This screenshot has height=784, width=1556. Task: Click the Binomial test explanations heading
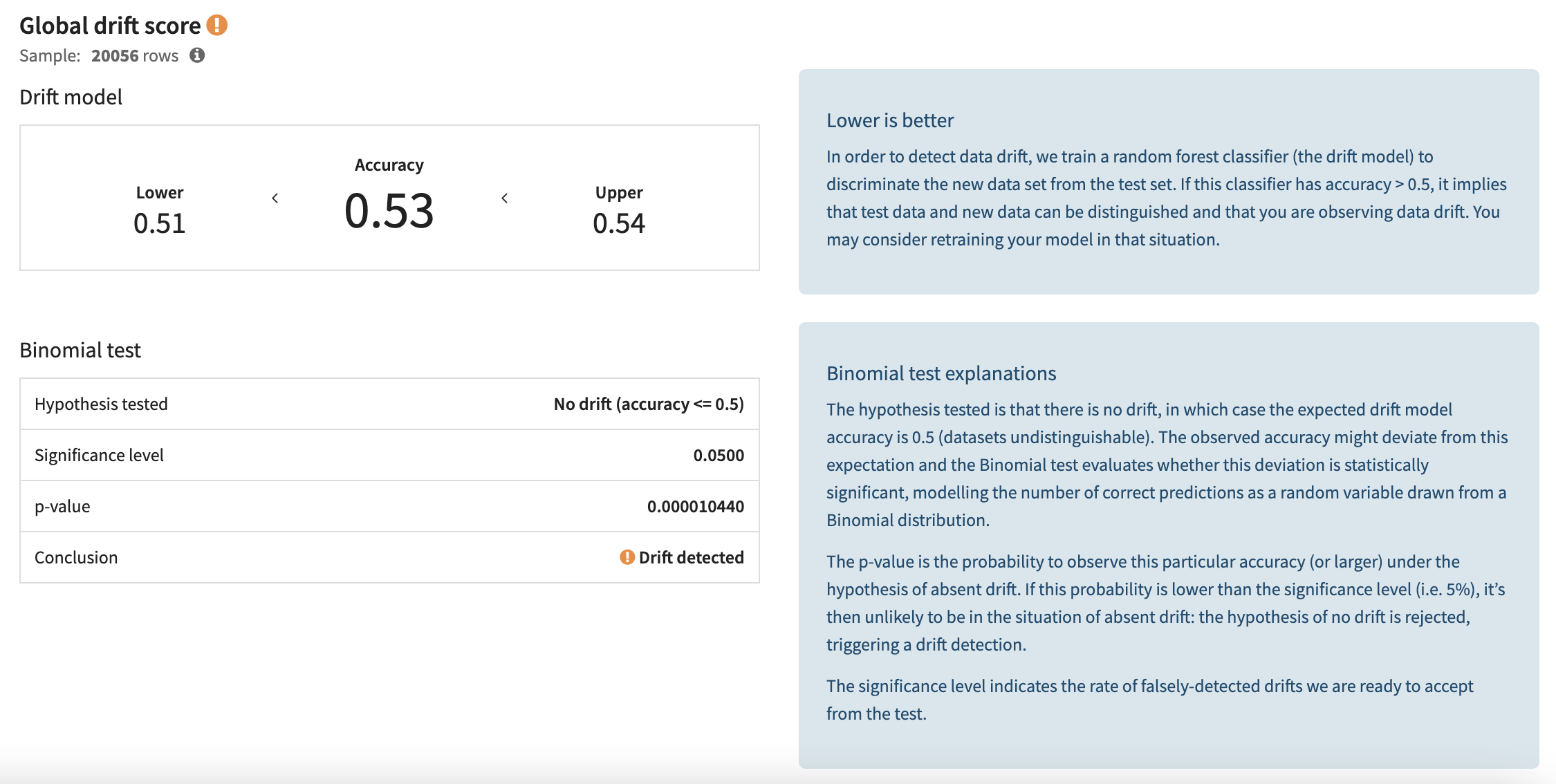(x=941, y=373)
